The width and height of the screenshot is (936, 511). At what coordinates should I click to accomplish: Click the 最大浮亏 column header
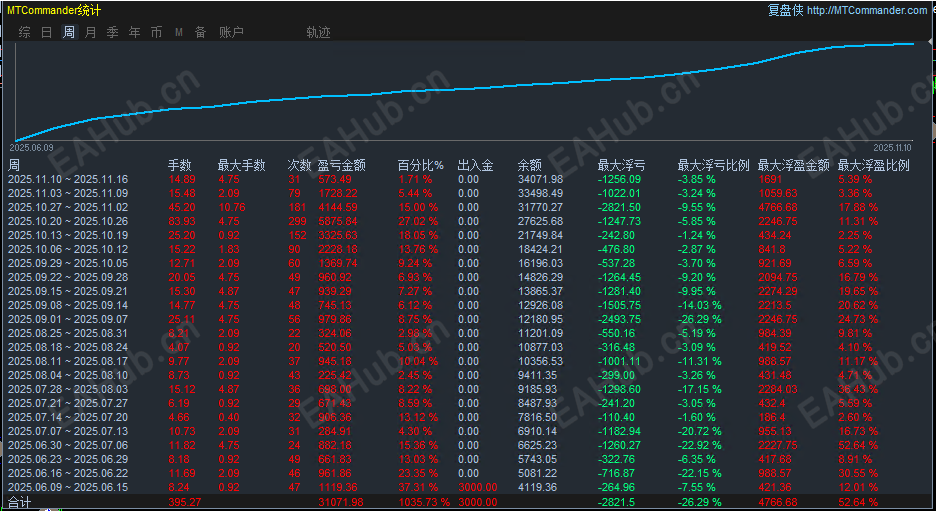pyautogui.click(x=621, y=165)
